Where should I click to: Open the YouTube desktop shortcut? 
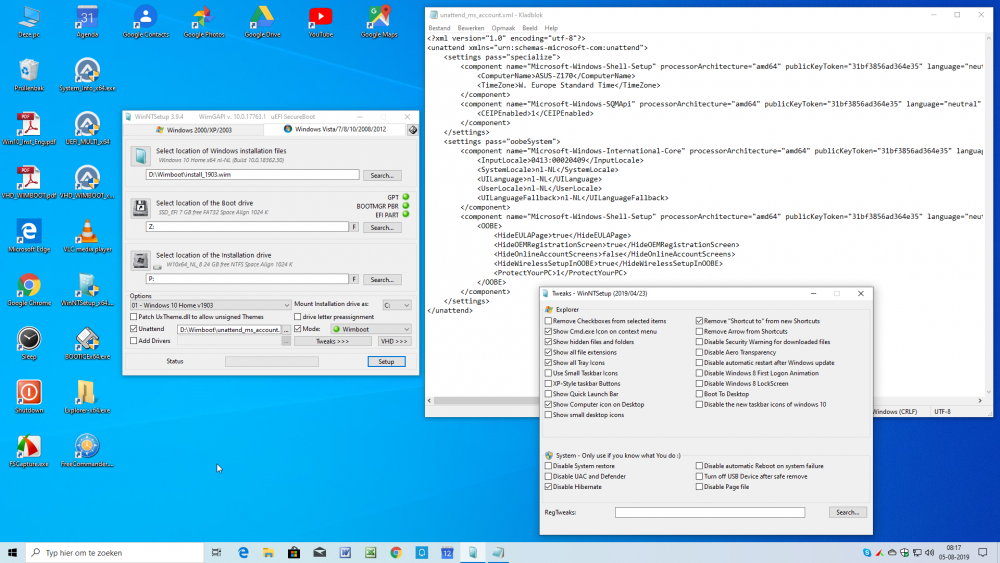coord(321,18)
